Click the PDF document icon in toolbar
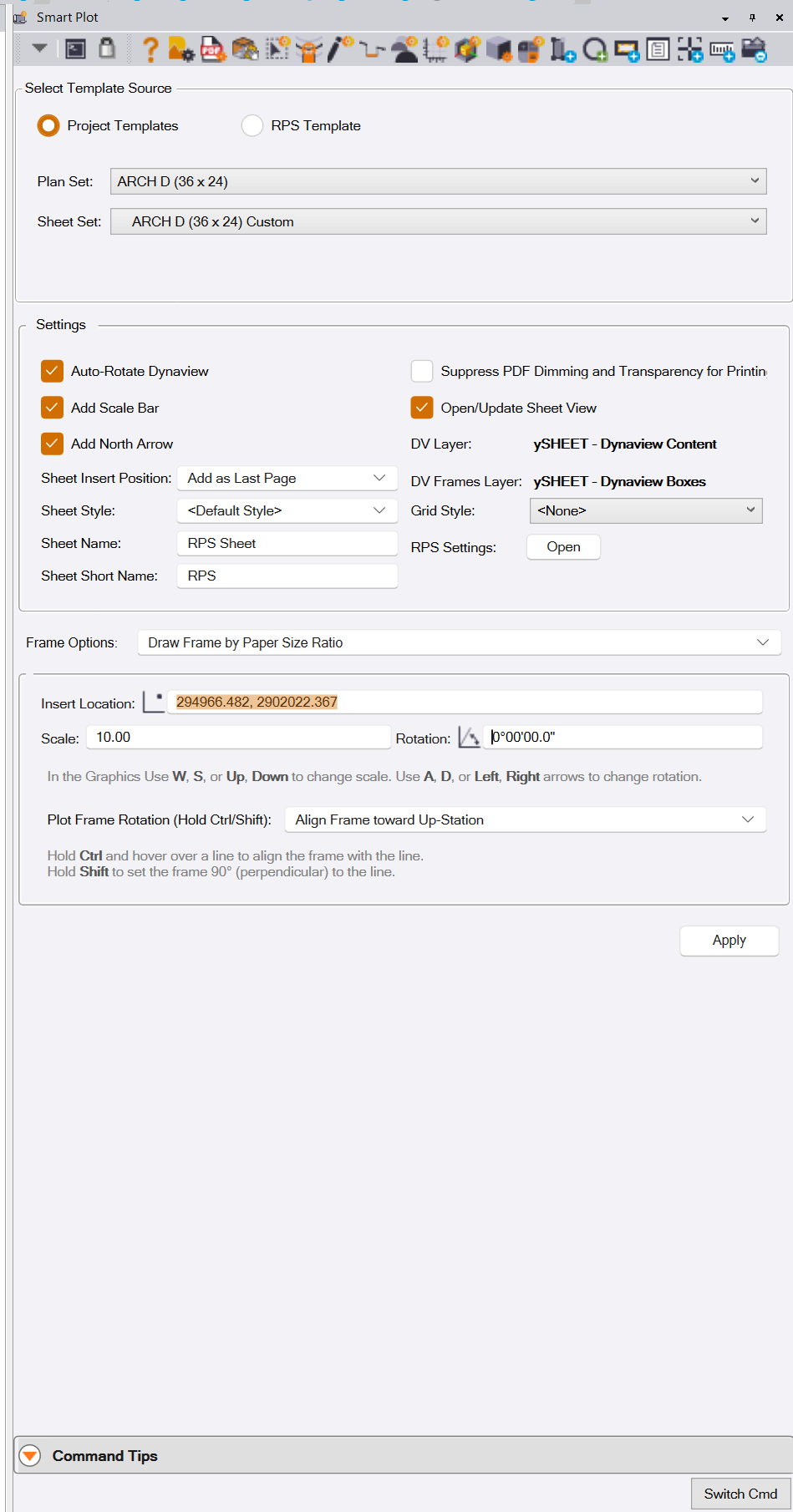The image size is (793, 1512). [x=212, y=50]
